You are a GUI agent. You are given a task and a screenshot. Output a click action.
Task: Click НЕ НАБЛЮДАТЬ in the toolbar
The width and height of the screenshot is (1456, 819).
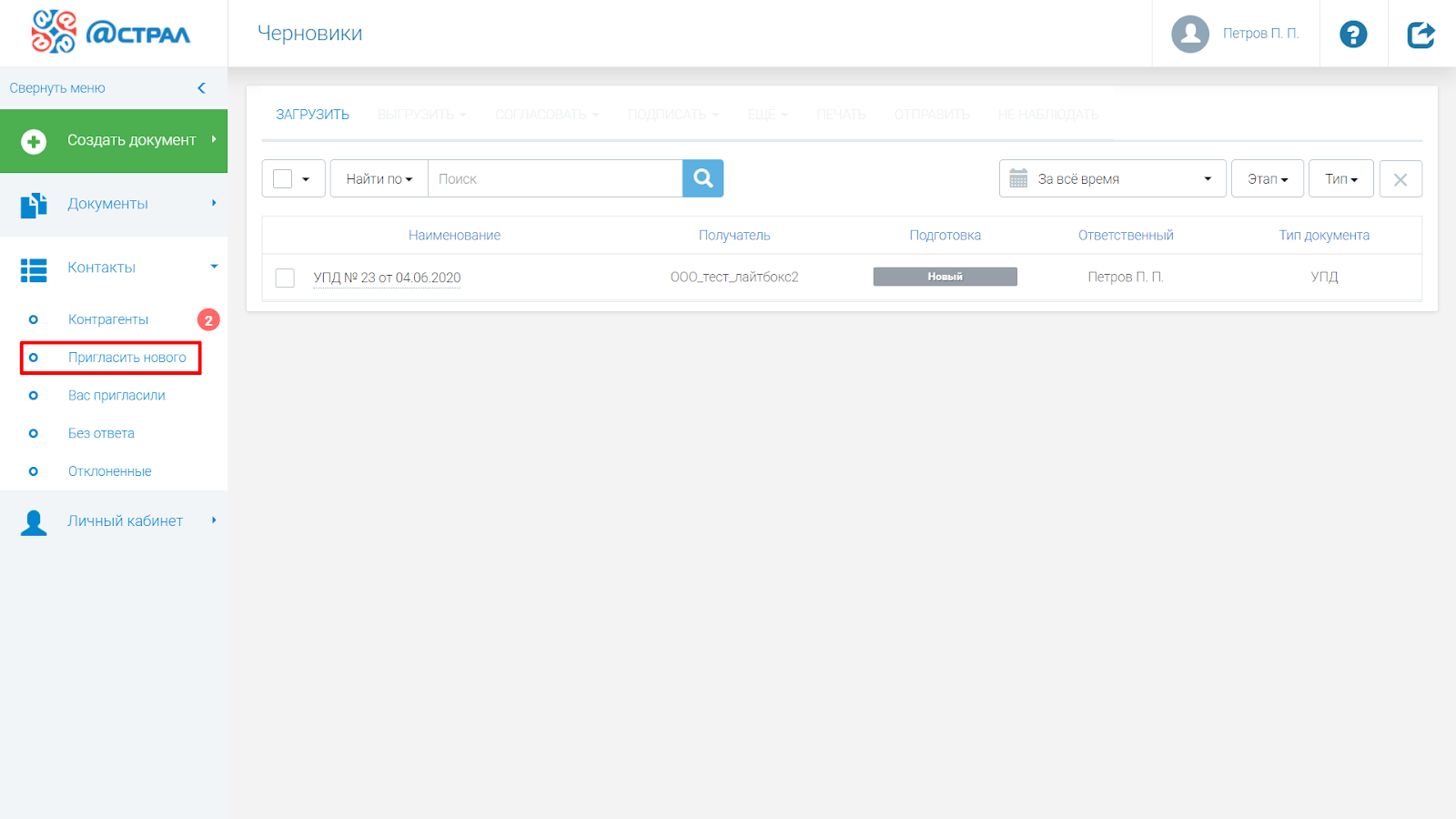coord(1048,115)
